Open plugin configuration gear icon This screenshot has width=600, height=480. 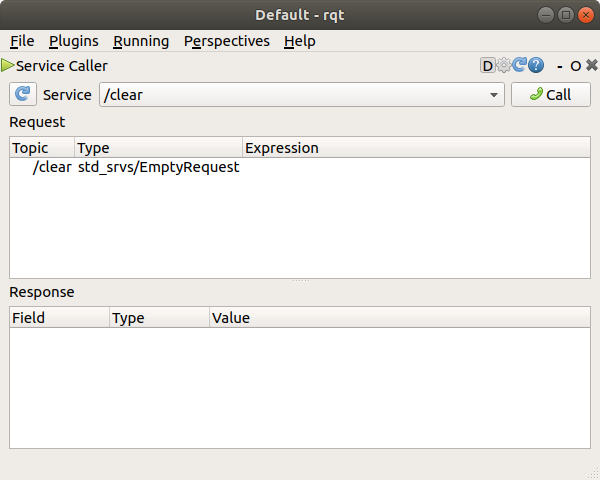point(503,66)
